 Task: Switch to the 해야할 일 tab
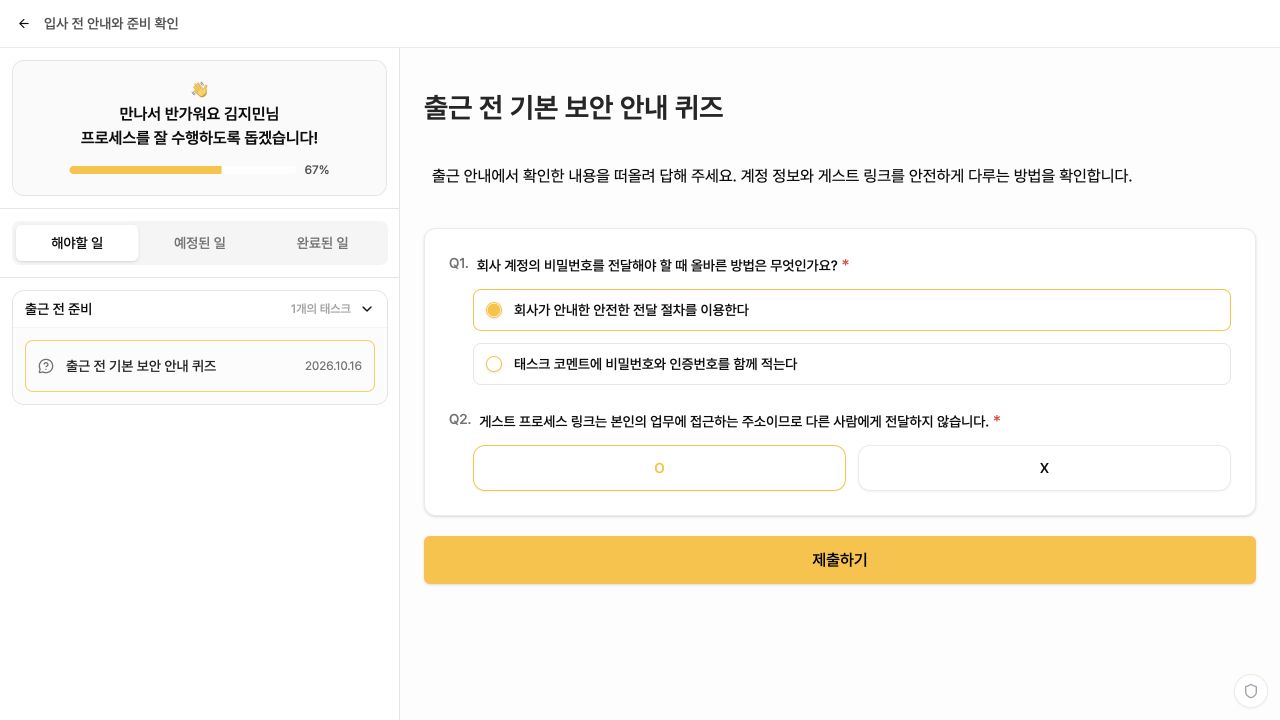(x=77, y=243)
